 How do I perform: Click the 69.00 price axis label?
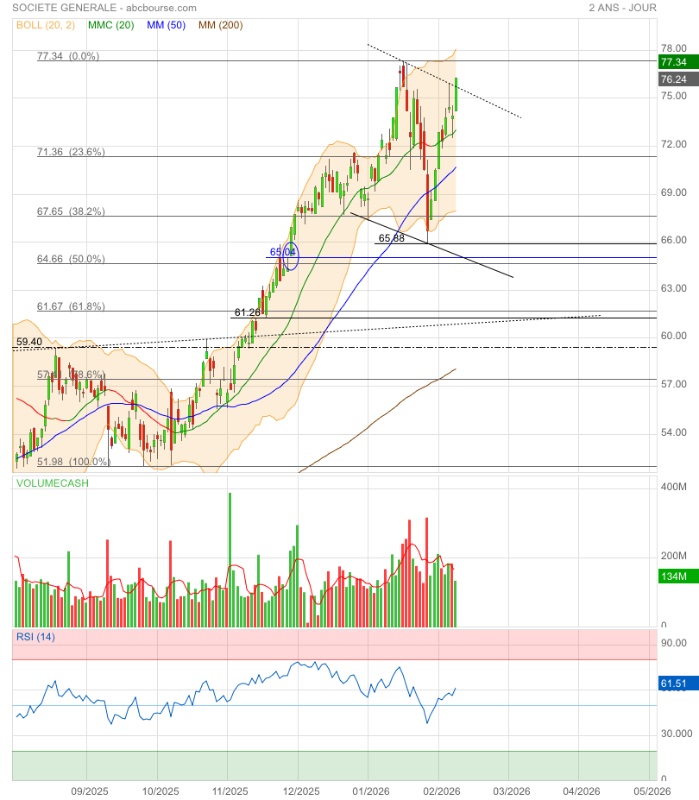pos(673,192)
